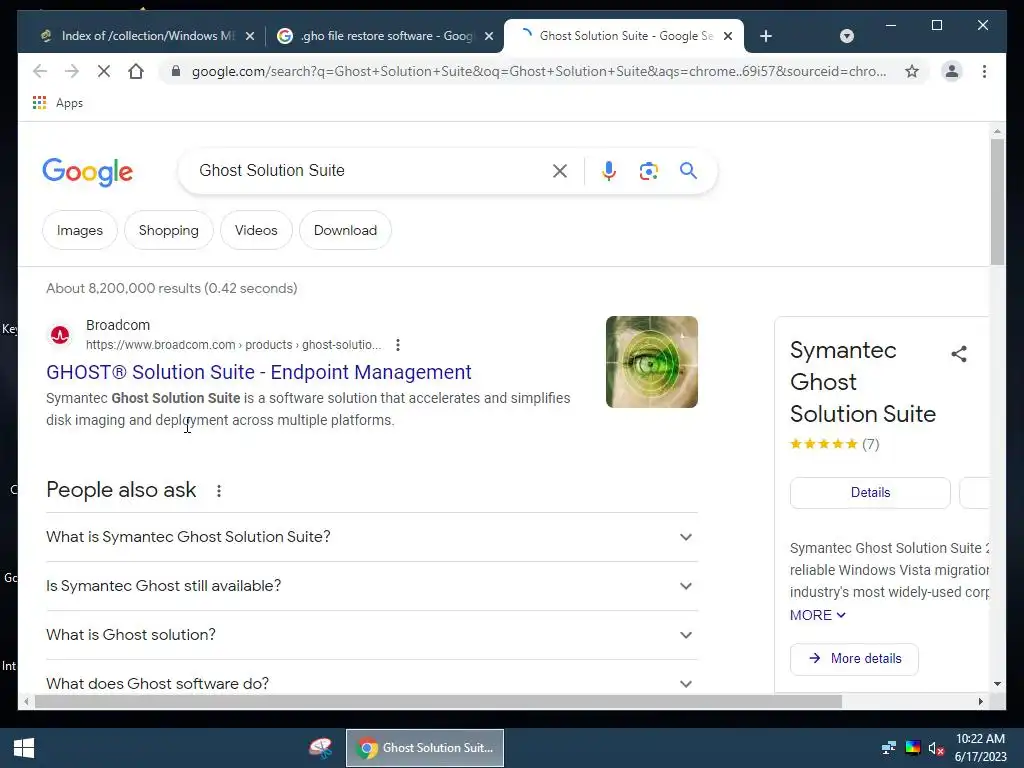
Task: Focus the address bar URL
Action: (x=539, y=71)
